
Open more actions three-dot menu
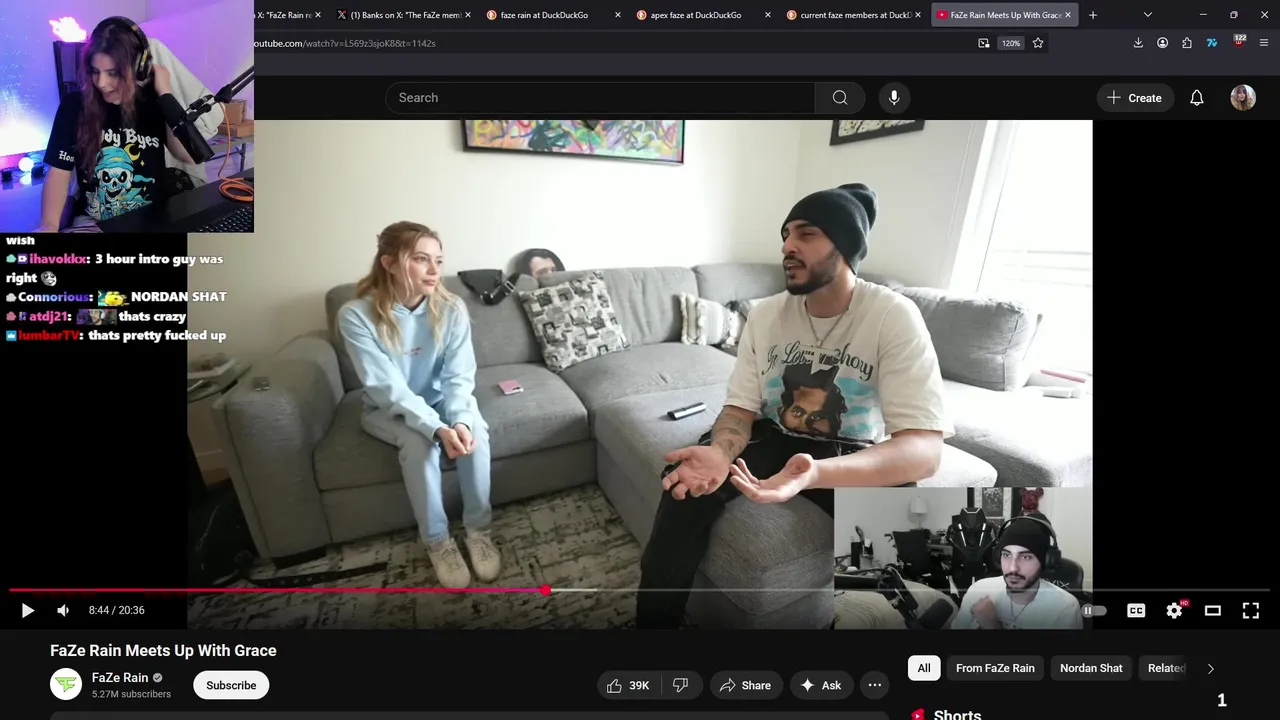[x=875, y=685]
